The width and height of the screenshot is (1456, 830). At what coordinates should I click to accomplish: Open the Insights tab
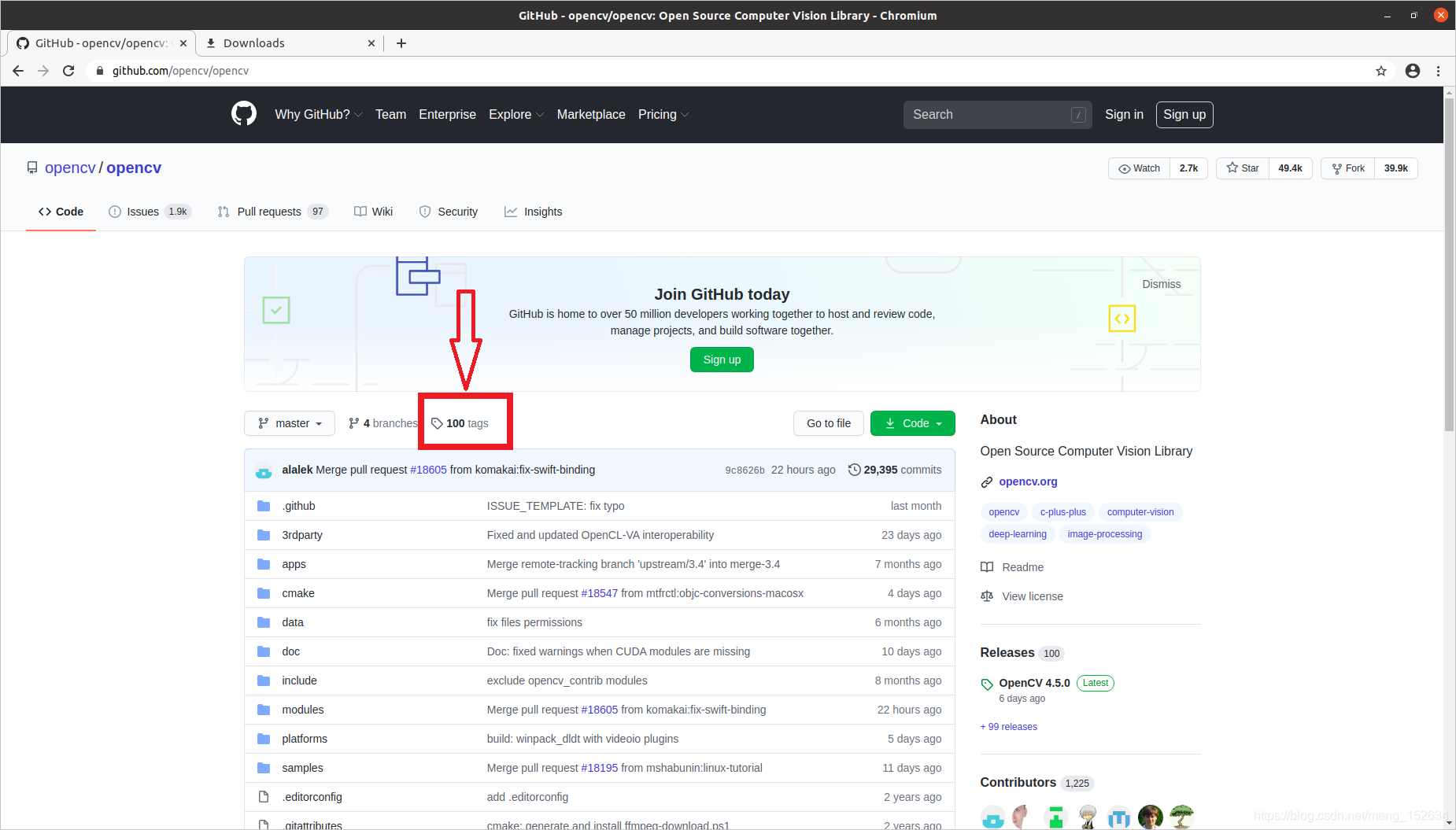pyautogui.click(x=533, y=212)
